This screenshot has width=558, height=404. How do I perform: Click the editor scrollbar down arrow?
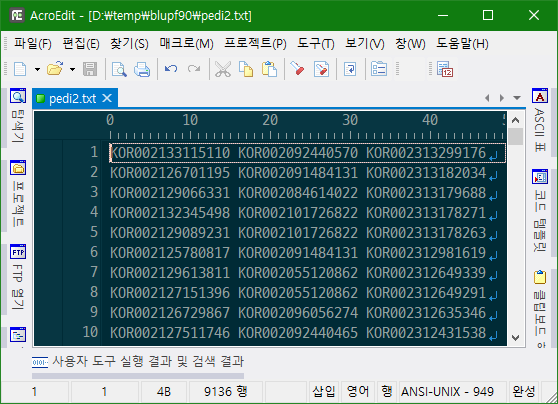[515, 337]
